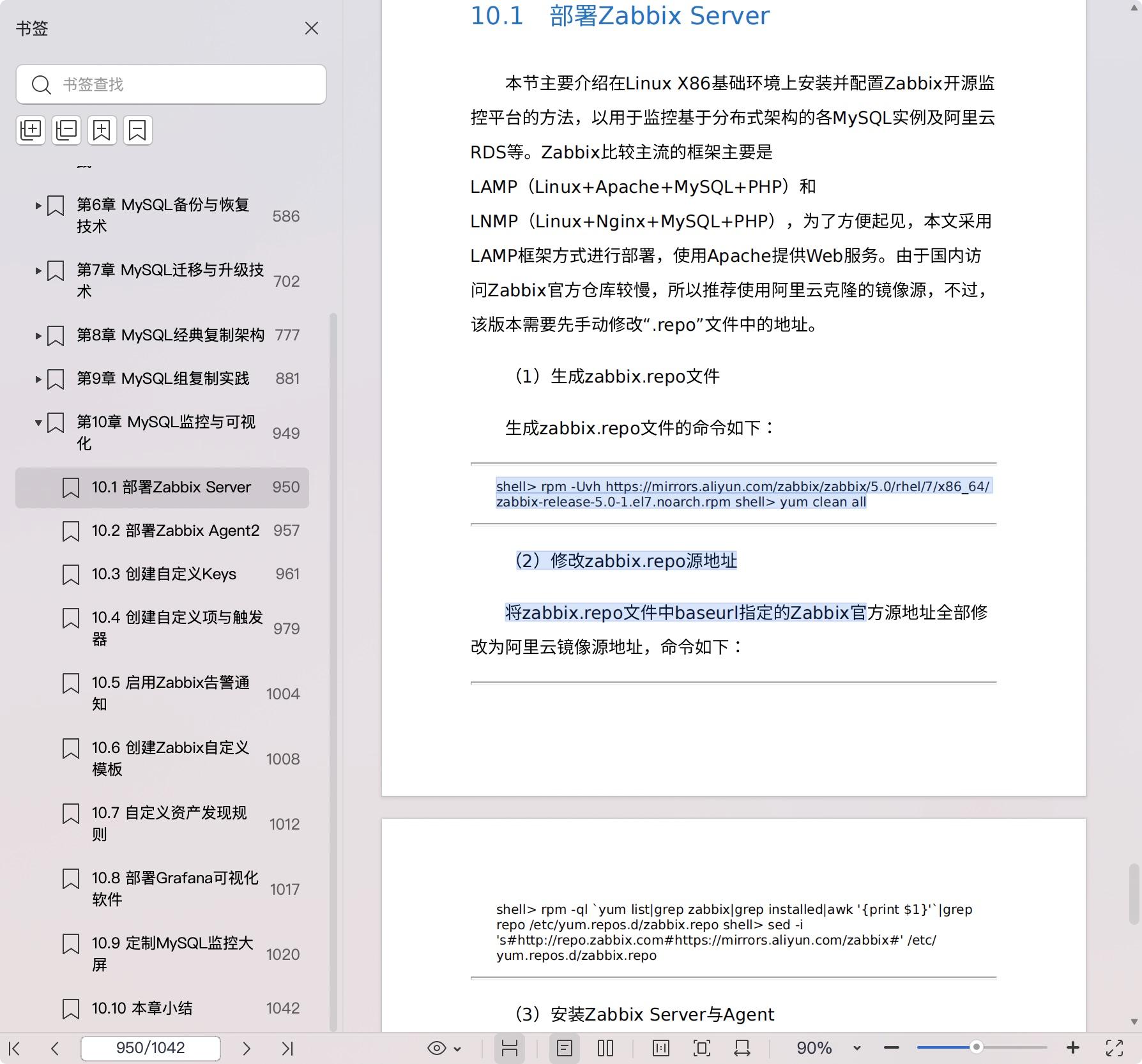
Task: Click highlighted text （2）修改zabbix.repo源地址
Action: pyautogui.click(x=626, y=561)
